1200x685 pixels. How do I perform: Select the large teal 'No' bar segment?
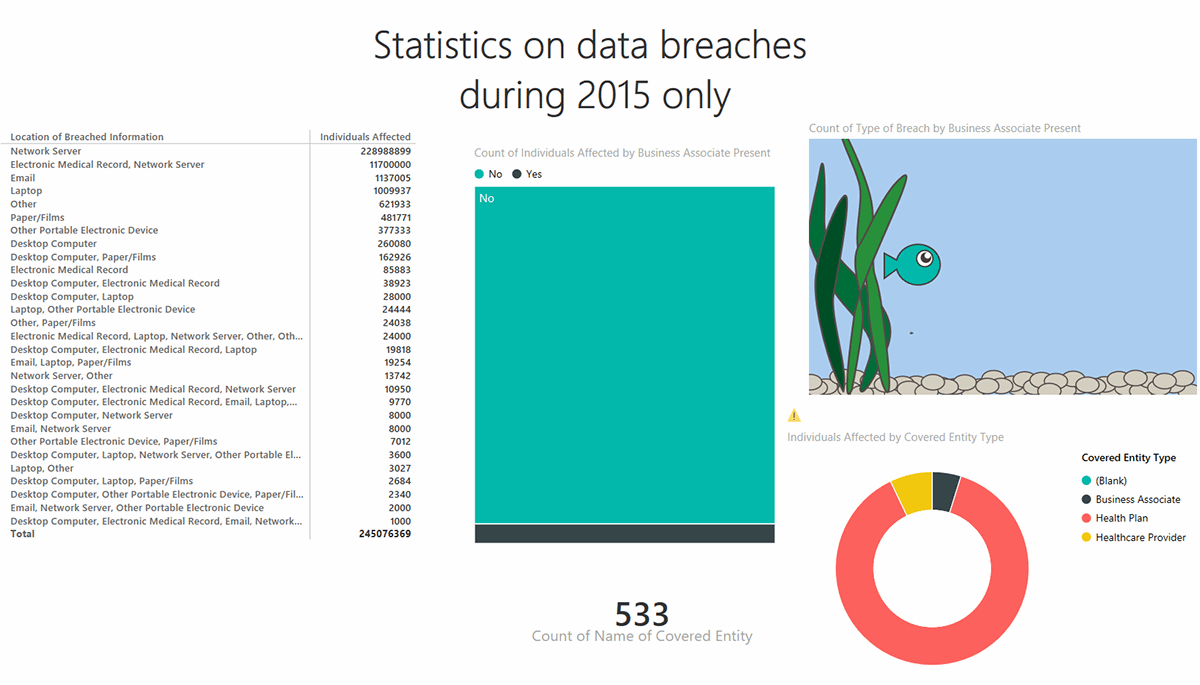pyautogui.click(x=624, y=355)
